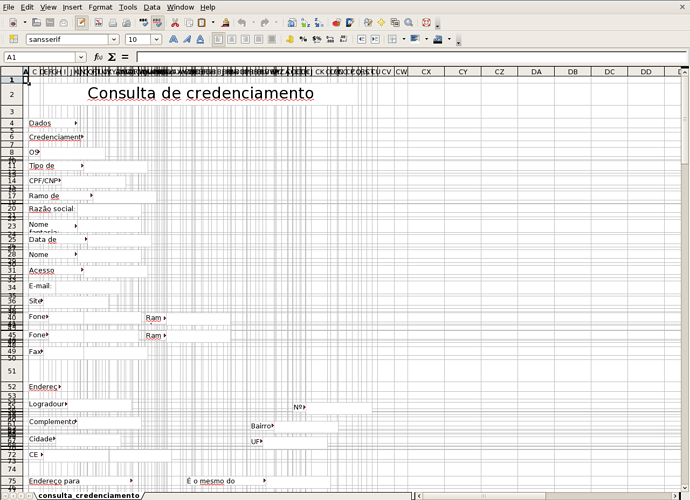Insert a Hyperlink
The image size is (690, 500).
[291, 22]
